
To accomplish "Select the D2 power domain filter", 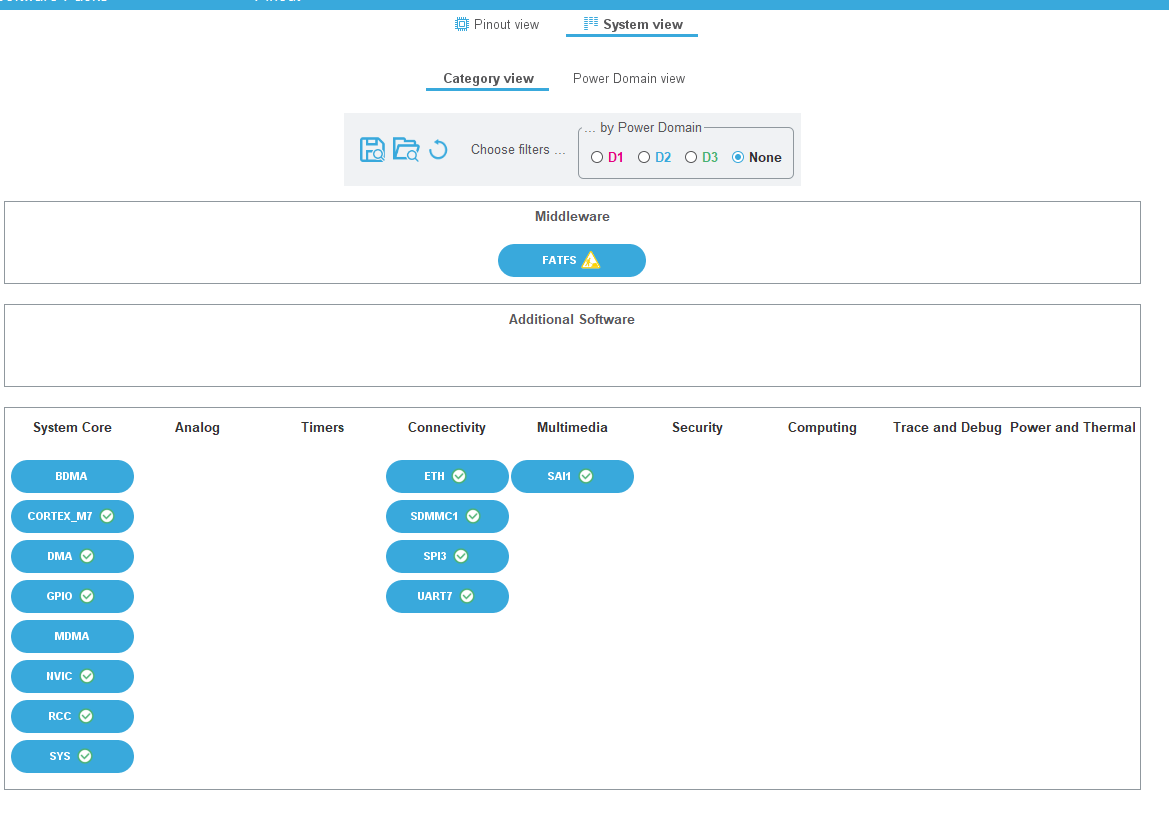I will click(x=644, y=157).
